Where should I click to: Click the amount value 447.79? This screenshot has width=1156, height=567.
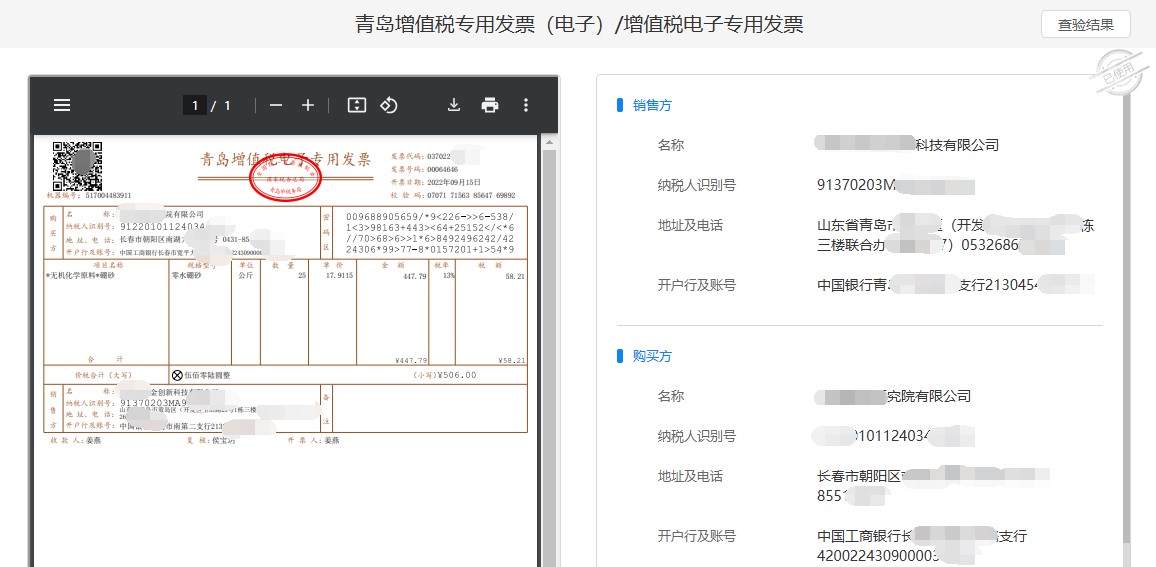click(x=415, y=276)
